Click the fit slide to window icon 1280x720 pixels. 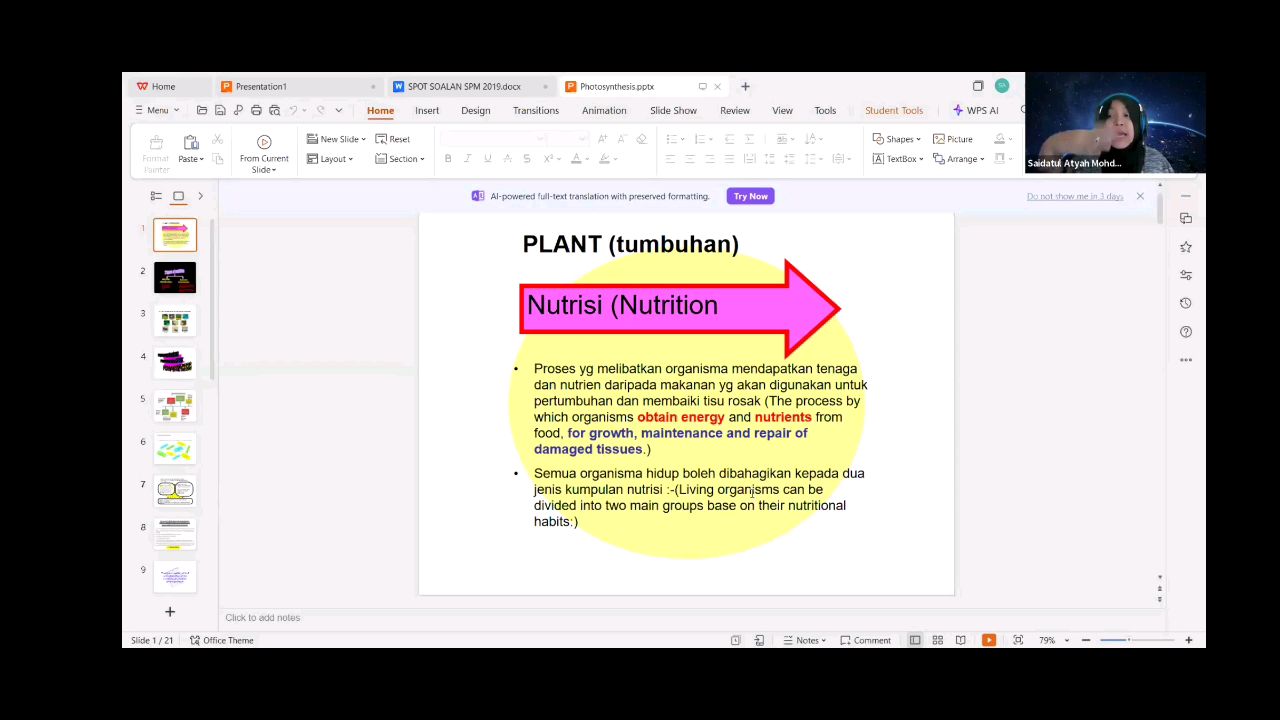click(x=1018, y=640)
